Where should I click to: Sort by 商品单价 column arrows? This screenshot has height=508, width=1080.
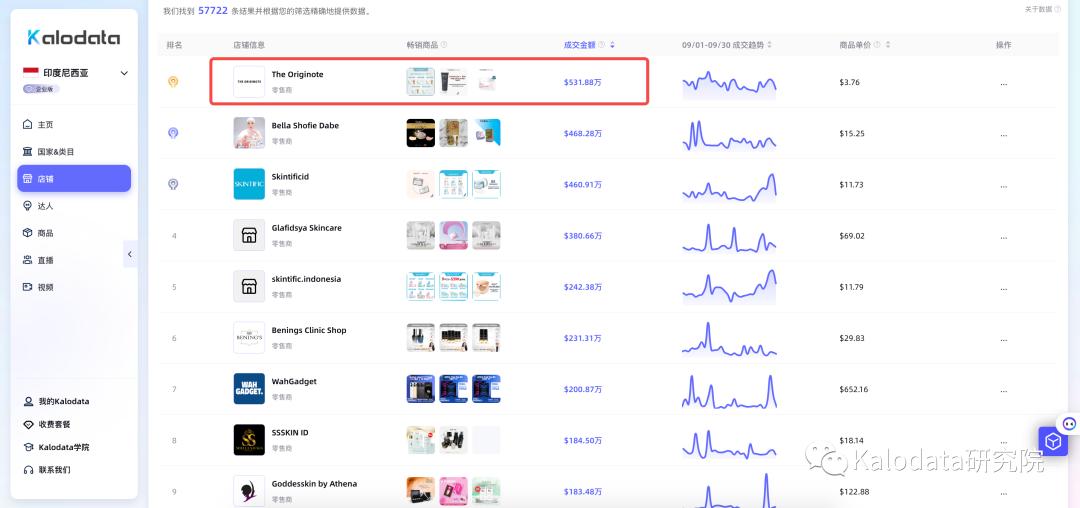pyautogui.click(x=888, y=45)
